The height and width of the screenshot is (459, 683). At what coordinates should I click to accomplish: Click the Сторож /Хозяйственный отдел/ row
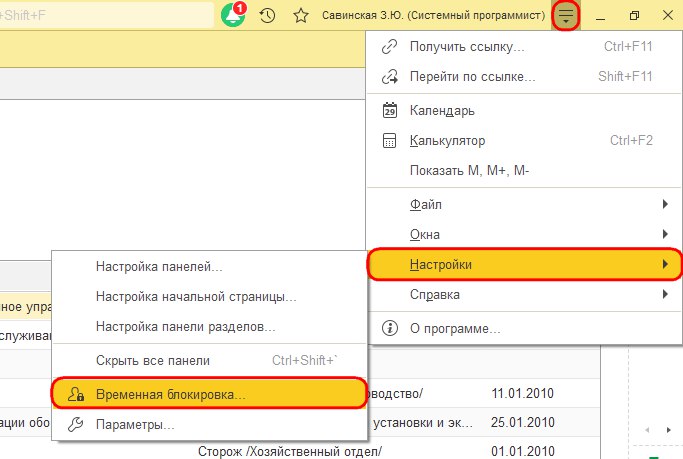[290, 452]
